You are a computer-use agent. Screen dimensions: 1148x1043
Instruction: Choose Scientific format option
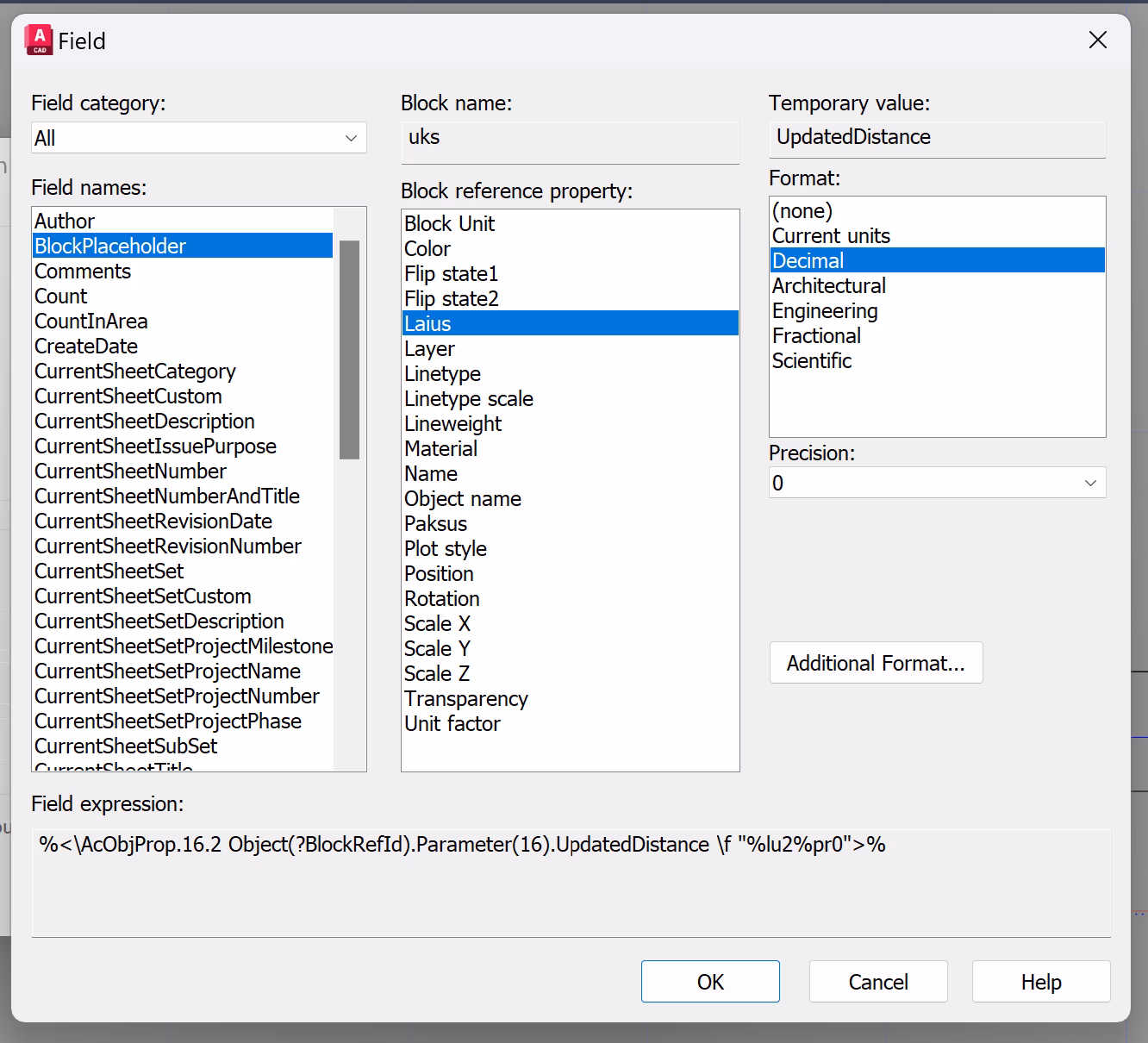[811, 361]
